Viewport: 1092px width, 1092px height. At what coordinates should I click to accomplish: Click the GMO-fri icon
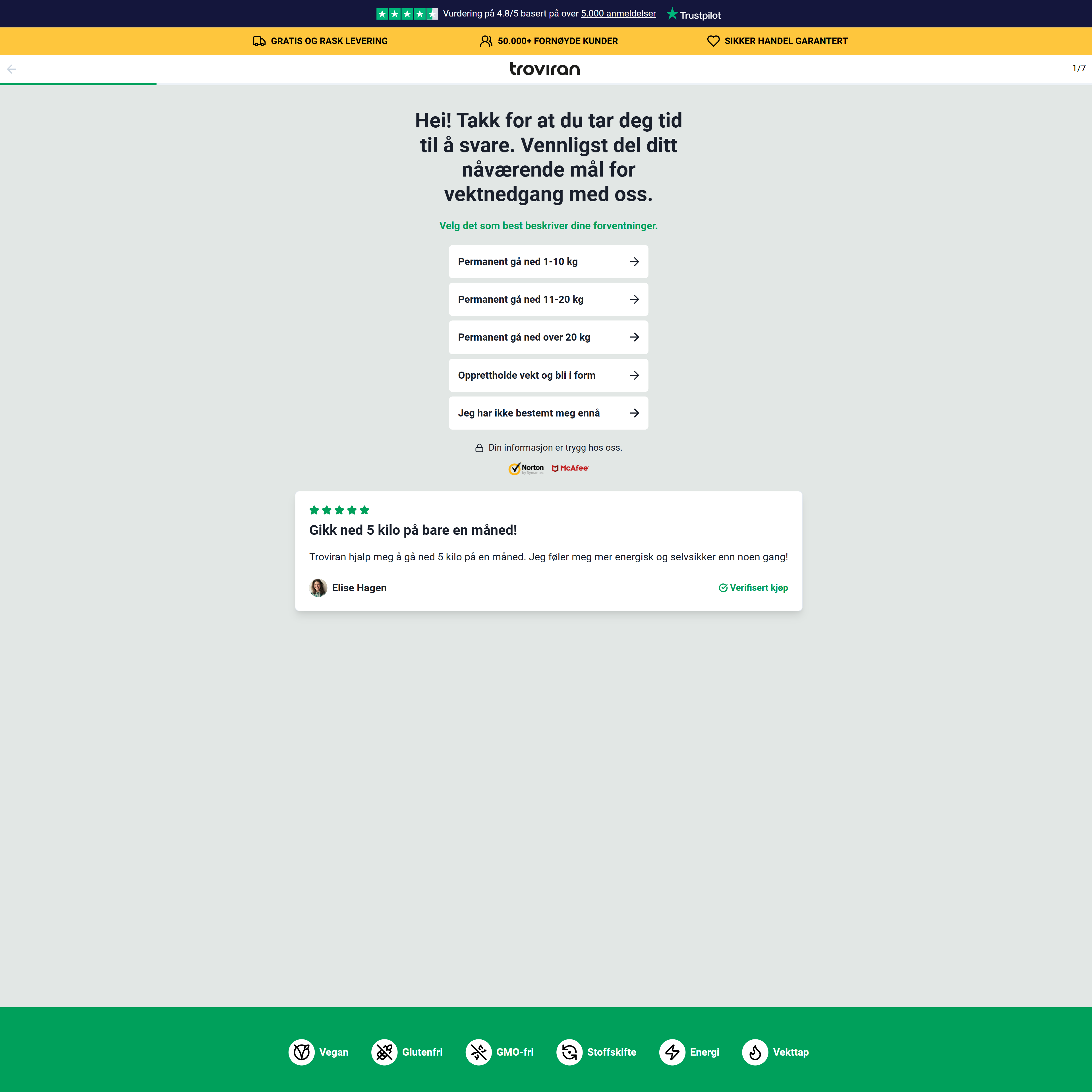pyautogui.click(x=478, y=1052)
